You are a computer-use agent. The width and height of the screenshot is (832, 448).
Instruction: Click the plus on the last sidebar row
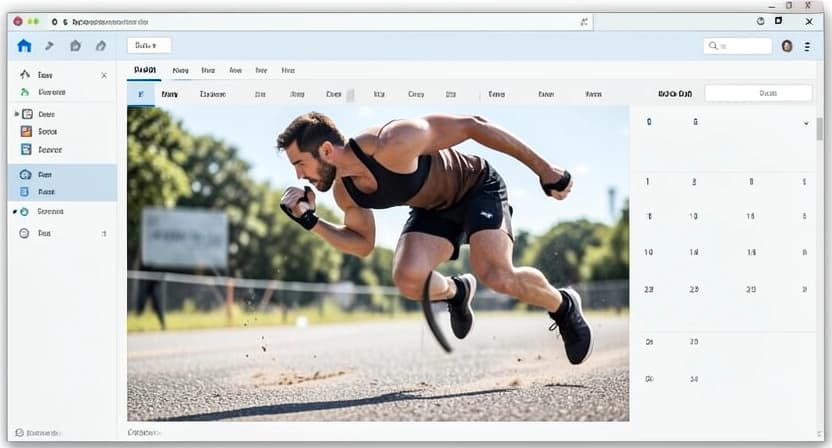(104, 234)
